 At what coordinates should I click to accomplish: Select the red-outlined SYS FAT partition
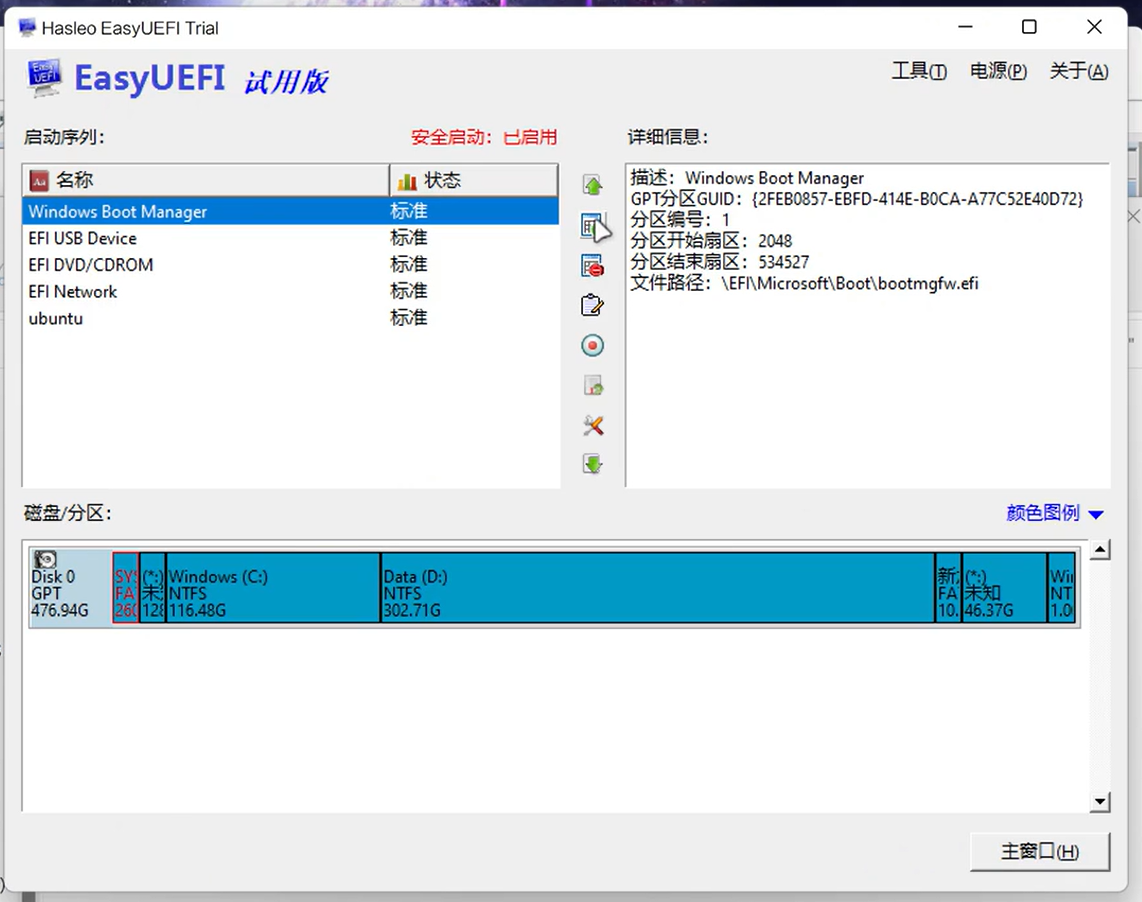[126, 587]
